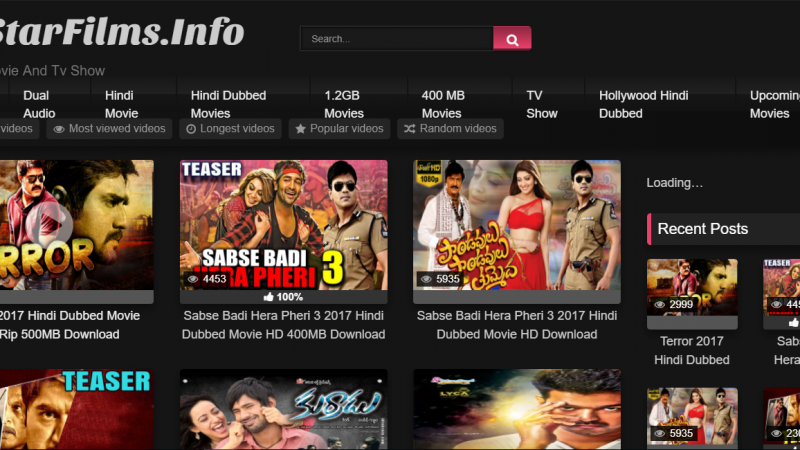Open the TEASER thumbnail in Recent Posts

(x=782, y=287)
